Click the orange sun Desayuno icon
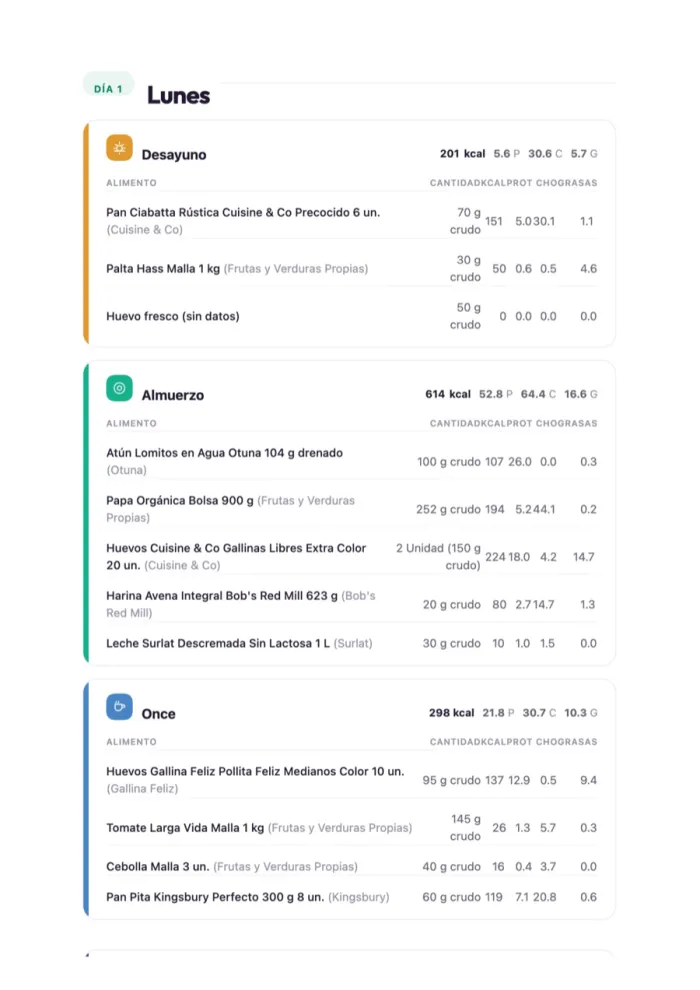700x990 pixels. (119, 148)
